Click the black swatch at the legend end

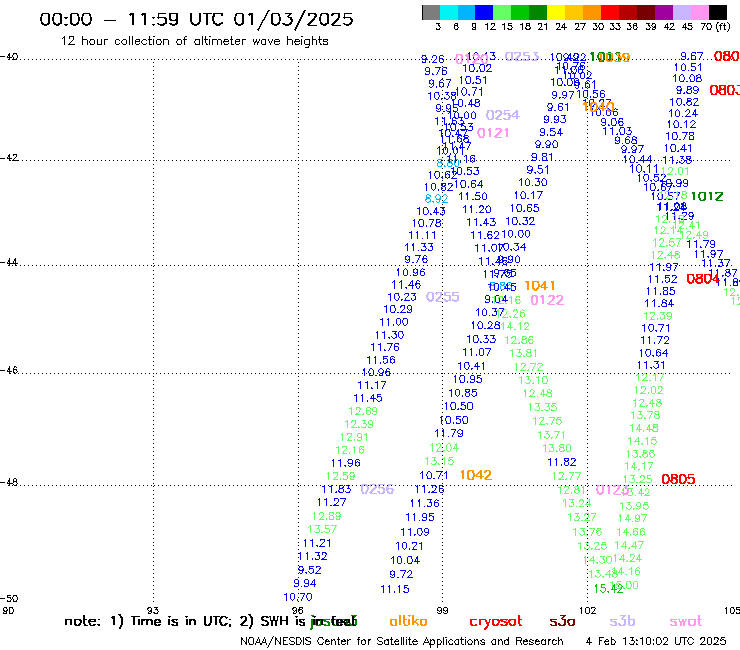[x=718, y=12]
